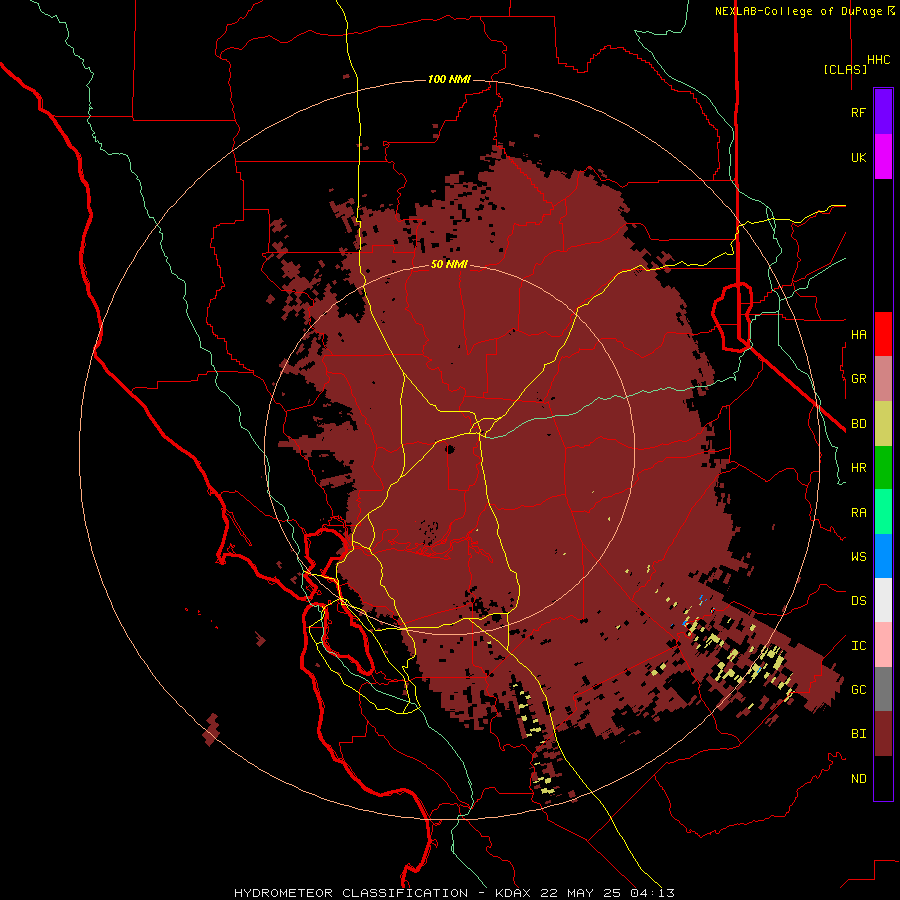The width and height of the screenshot is (900, 900).
Task: Click the RF legend label
Action: click(858, 112)
